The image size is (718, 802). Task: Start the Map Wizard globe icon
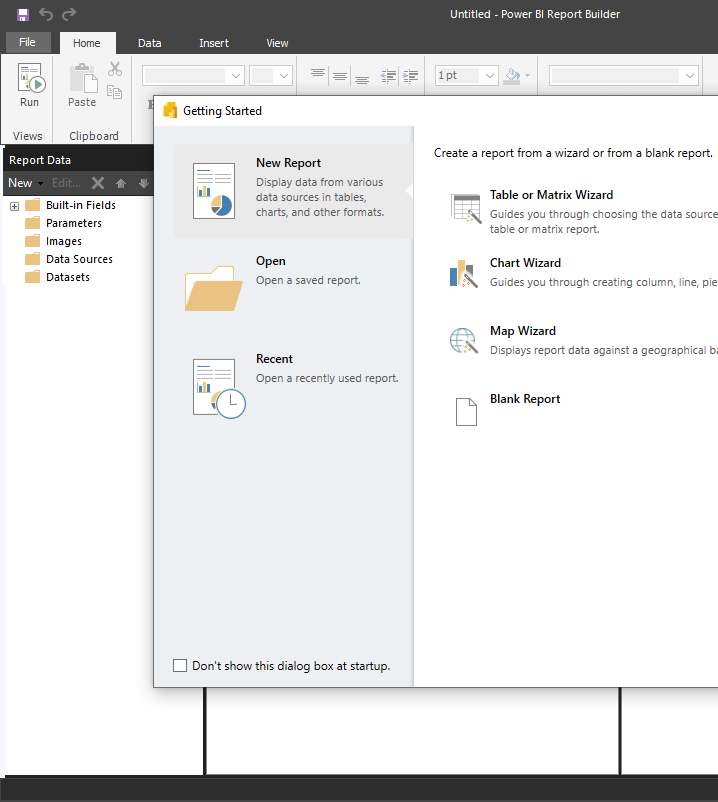click(465, 341)
